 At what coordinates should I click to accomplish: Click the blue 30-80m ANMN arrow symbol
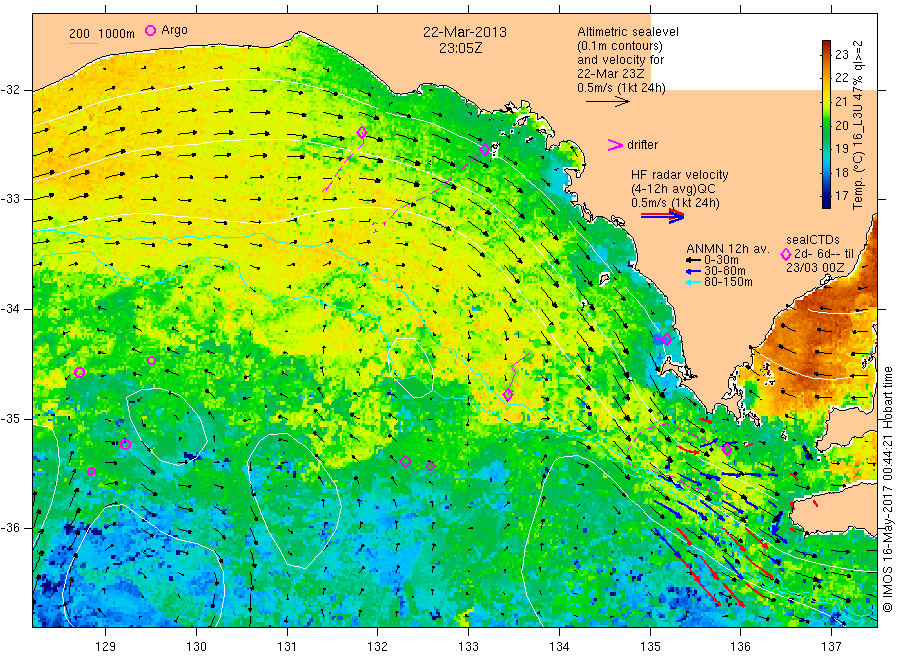click(x=693, y=271)
